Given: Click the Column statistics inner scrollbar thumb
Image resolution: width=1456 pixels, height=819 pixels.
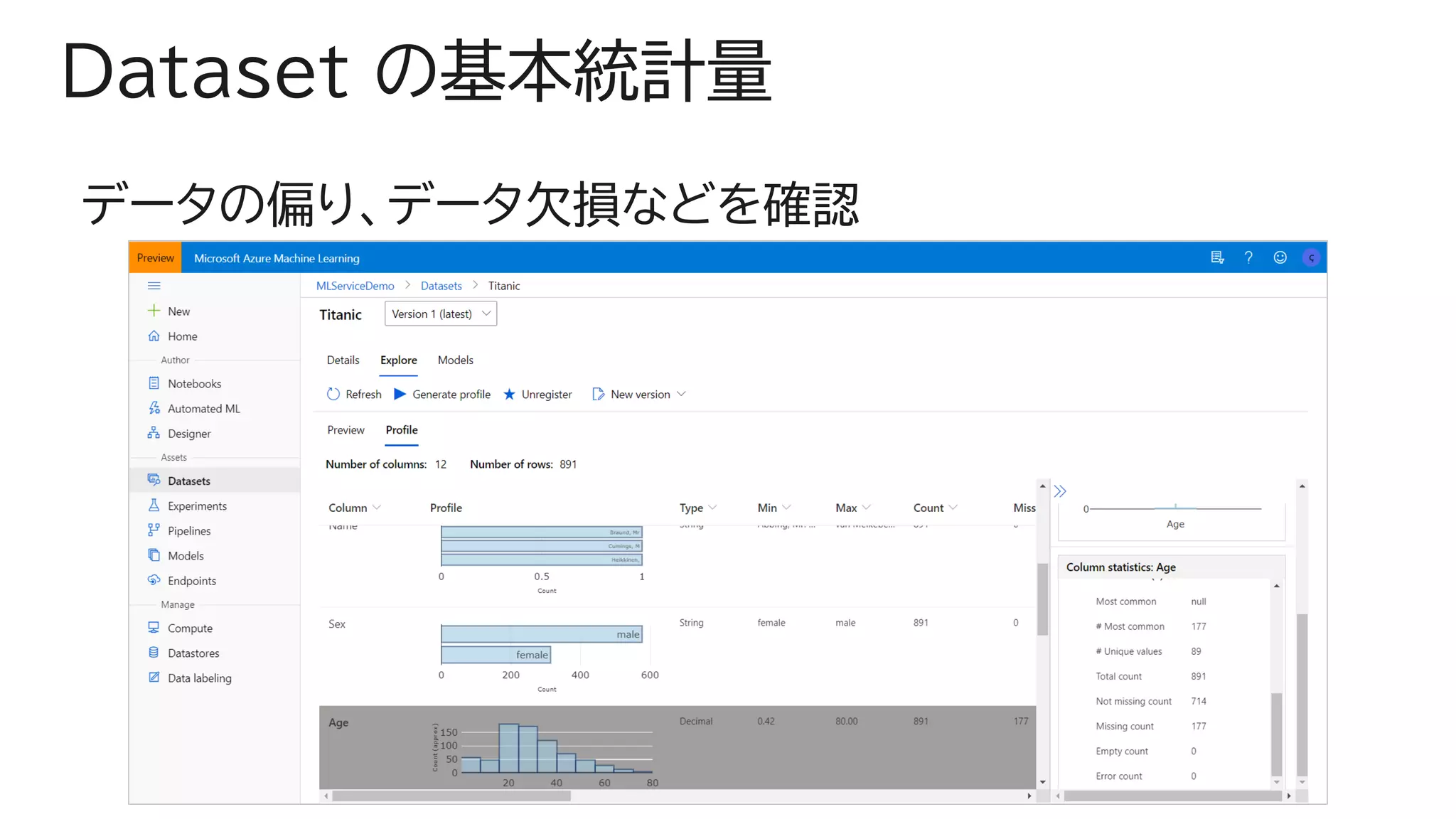Looking at the screenshot, I should [x=1276, y=734].
